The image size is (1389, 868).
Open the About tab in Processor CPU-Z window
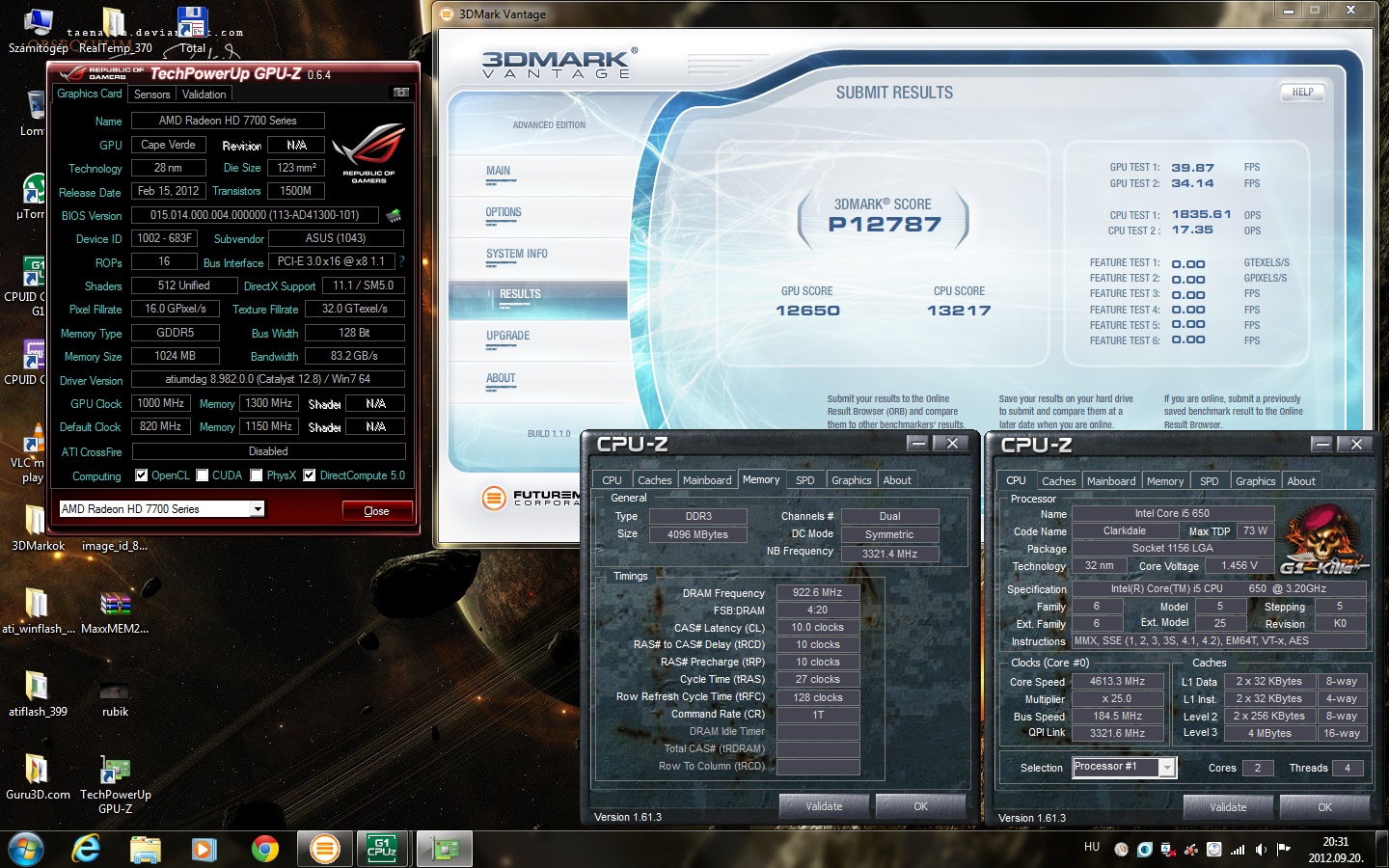pyautogui.click(x=1301, y=481)
